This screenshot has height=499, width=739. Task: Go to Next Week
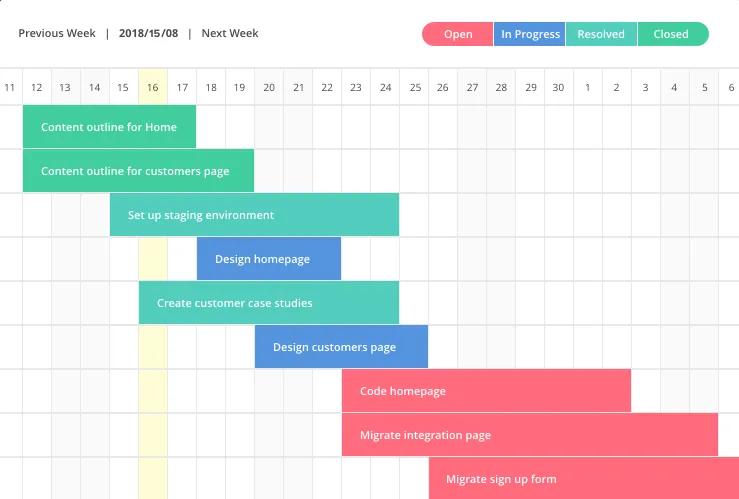[230, 33]
